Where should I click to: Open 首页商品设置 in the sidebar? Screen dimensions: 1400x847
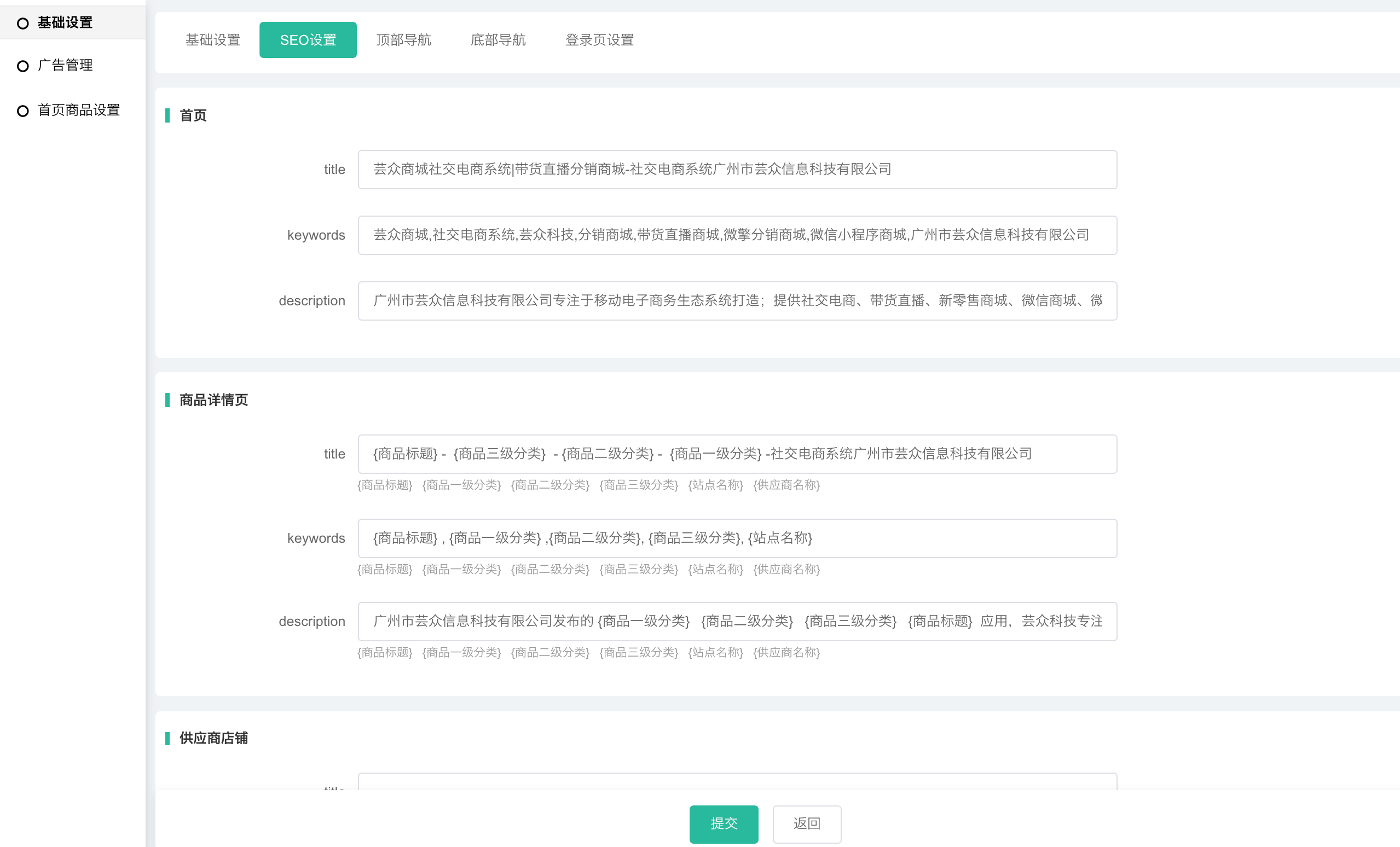point(78,110)
